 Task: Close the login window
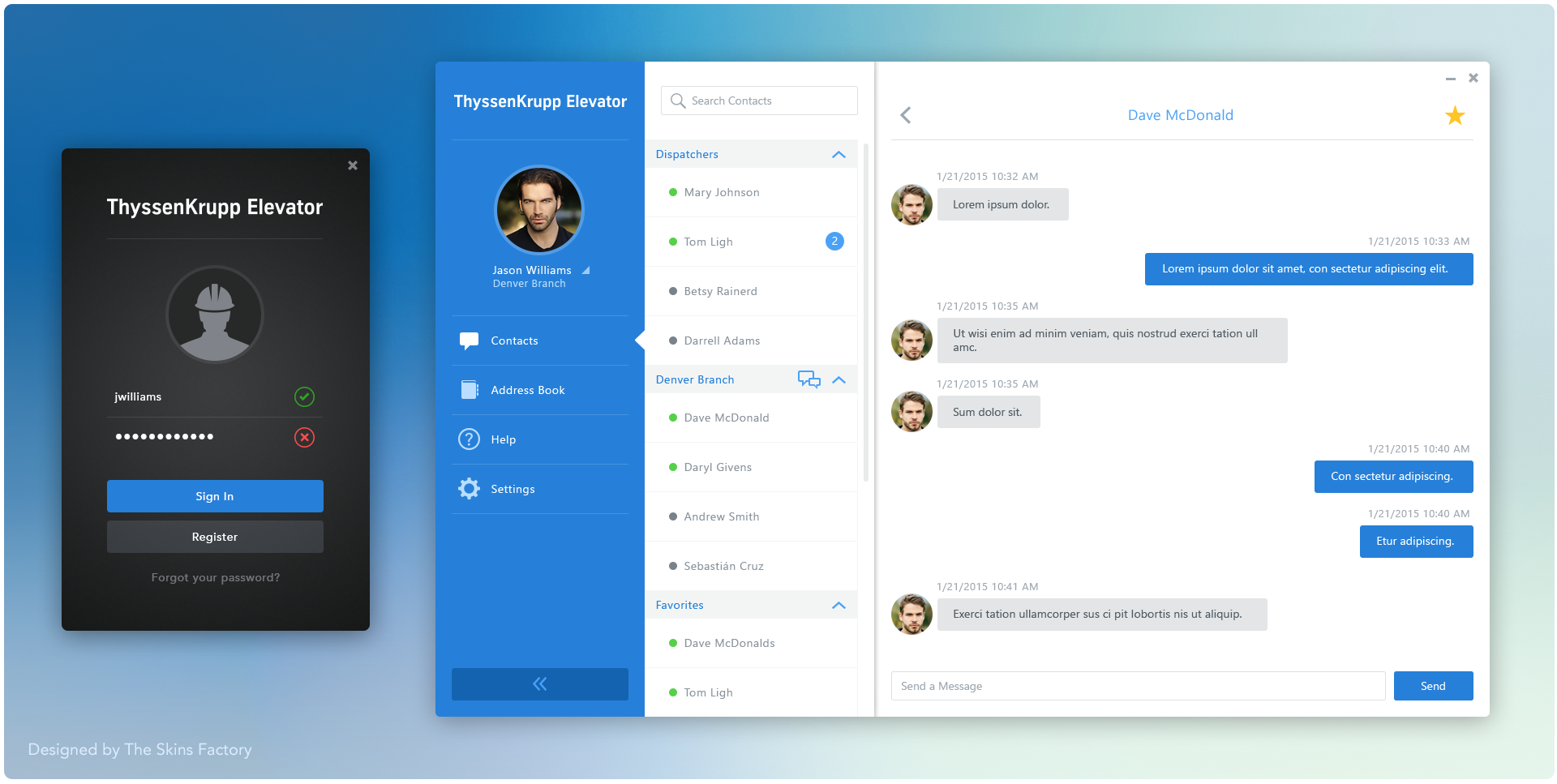[353, 165]
